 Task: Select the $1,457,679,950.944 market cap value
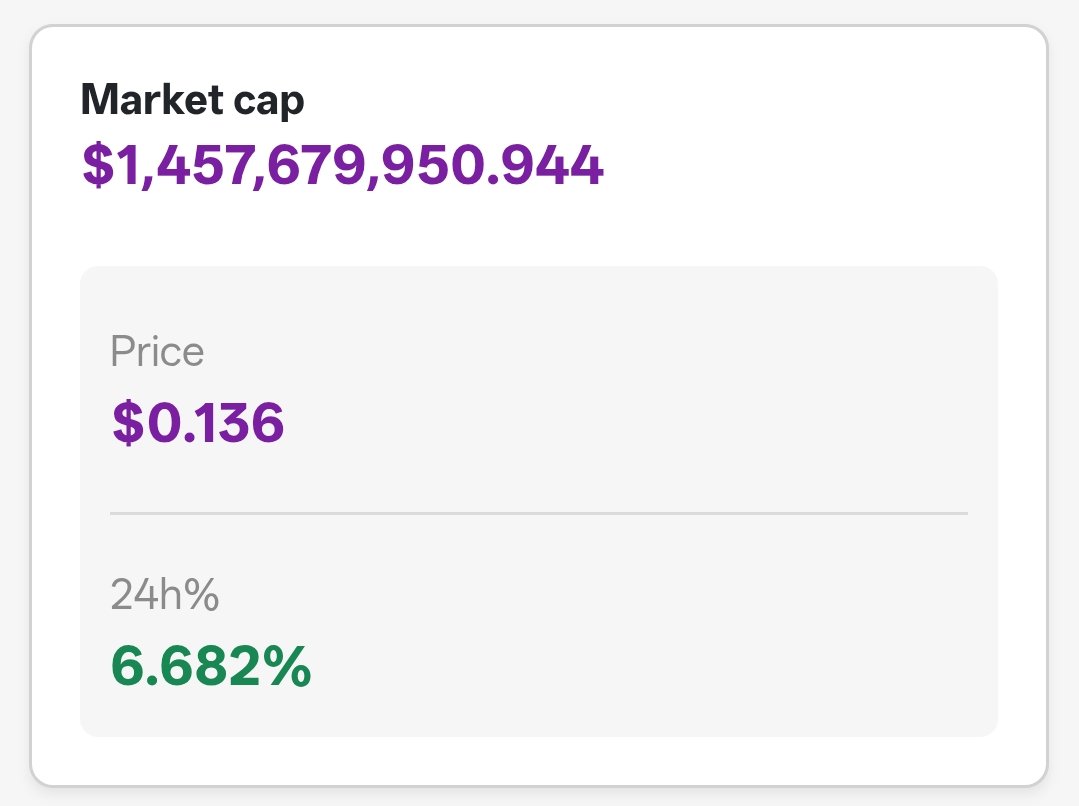pos(343,165)
